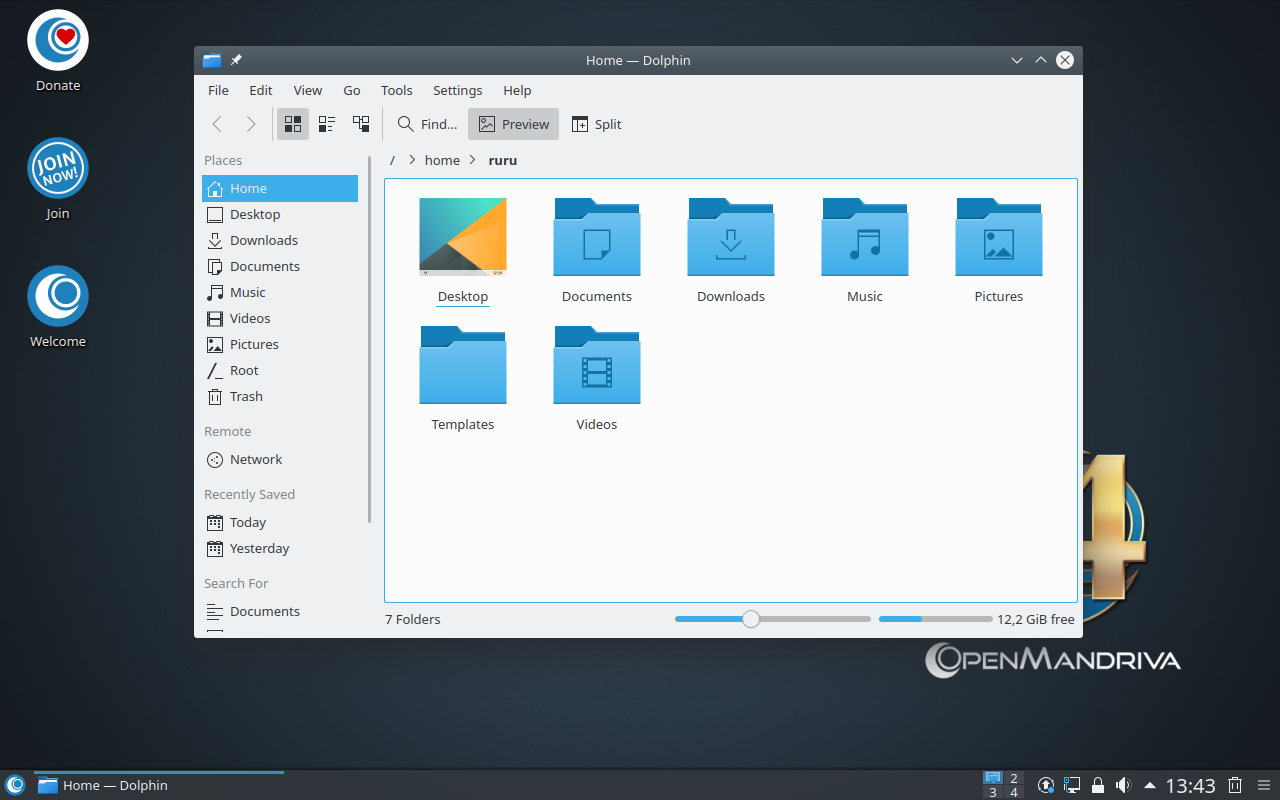Click the icon zoom slider handle
The height and width of the screenshot is (800, 1280).
point(751,619)
